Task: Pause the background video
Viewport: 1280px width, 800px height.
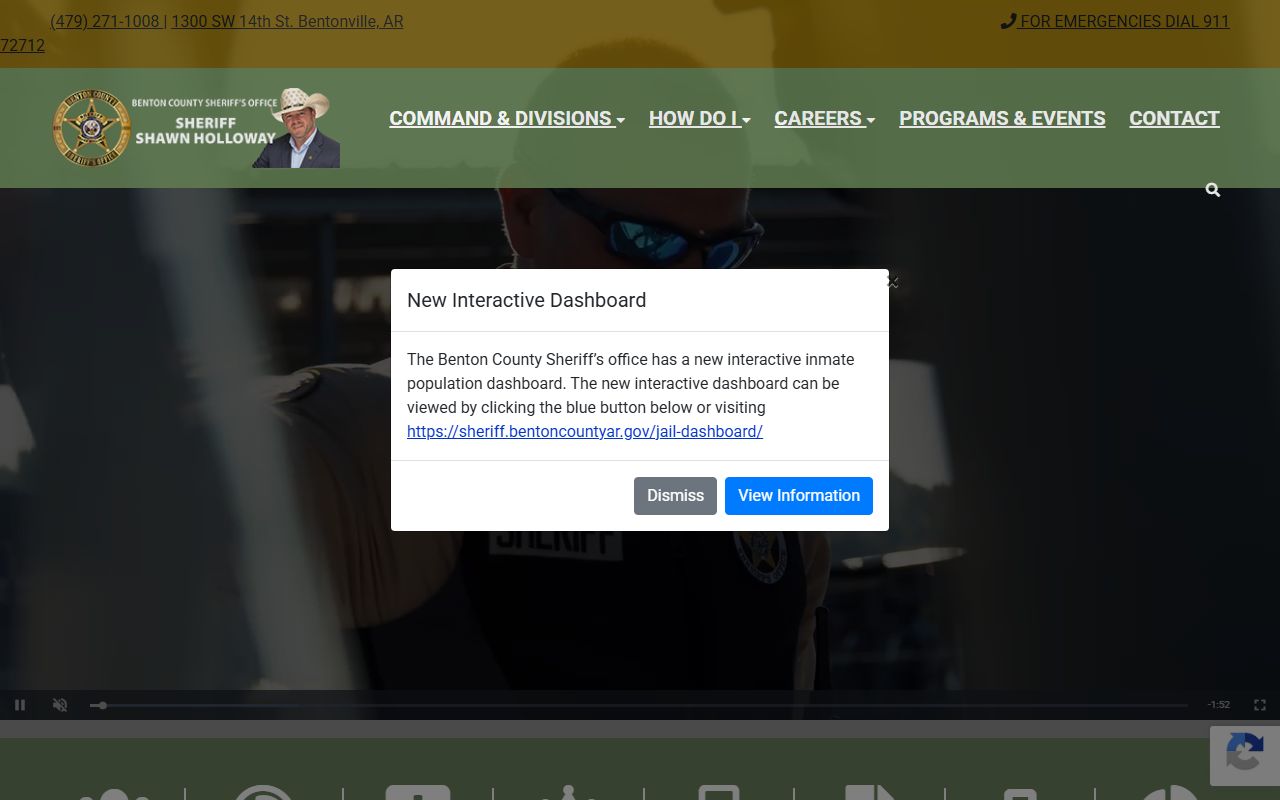Action: click(x=20, y=705)
